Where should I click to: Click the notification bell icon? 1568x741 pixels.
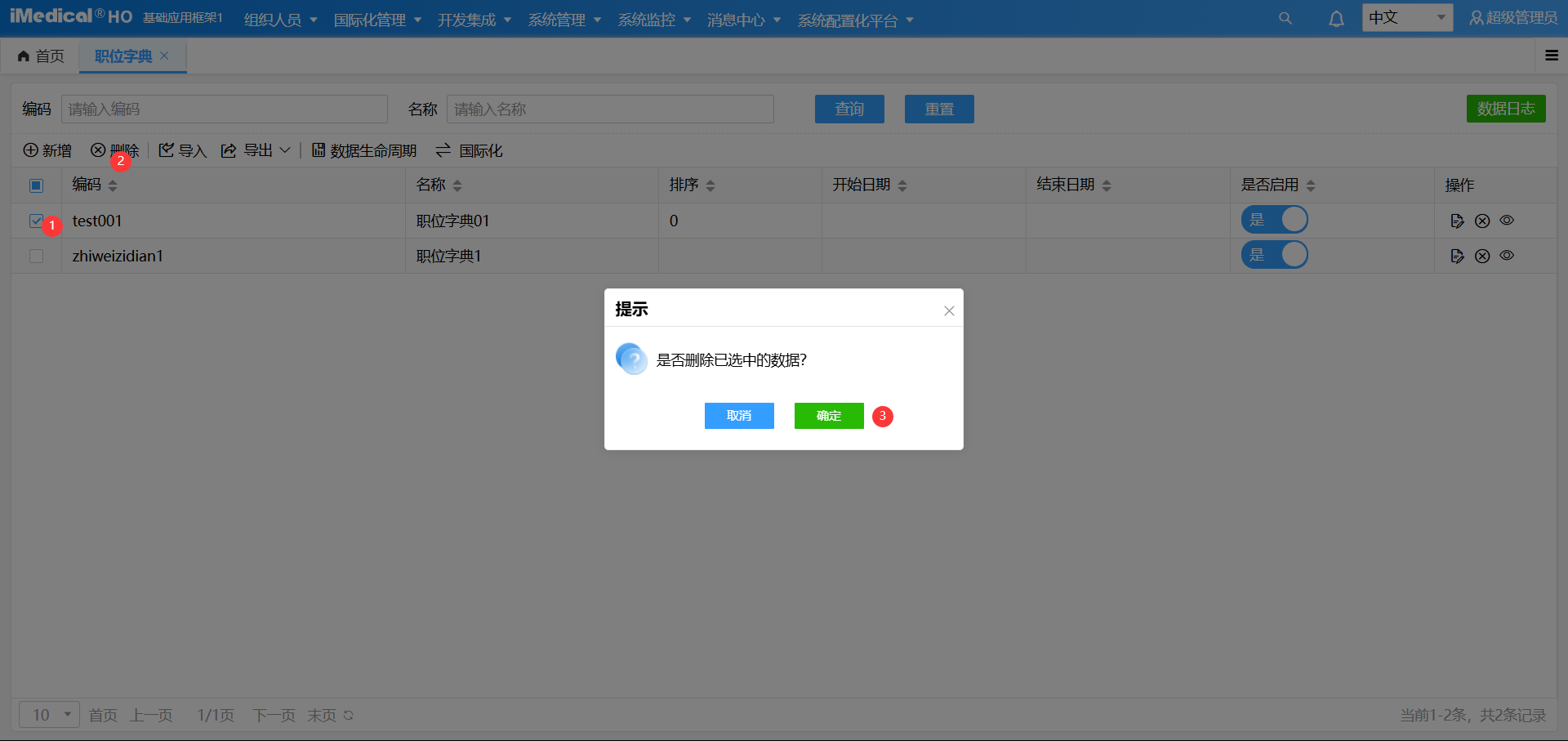click(1336, 17)
